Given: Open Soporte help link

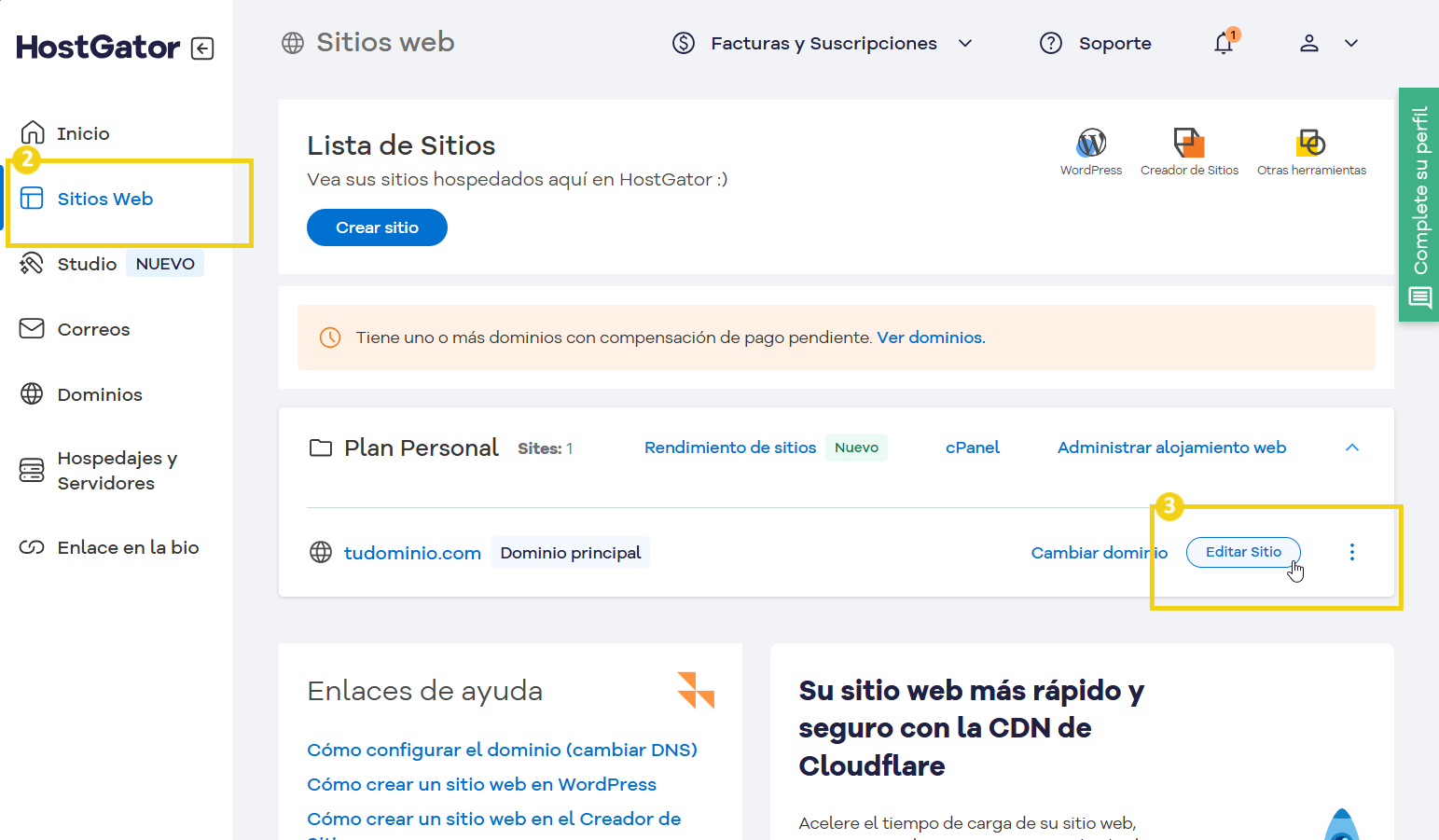Looking at the screenshot, I should click(x=1114, y=43).
